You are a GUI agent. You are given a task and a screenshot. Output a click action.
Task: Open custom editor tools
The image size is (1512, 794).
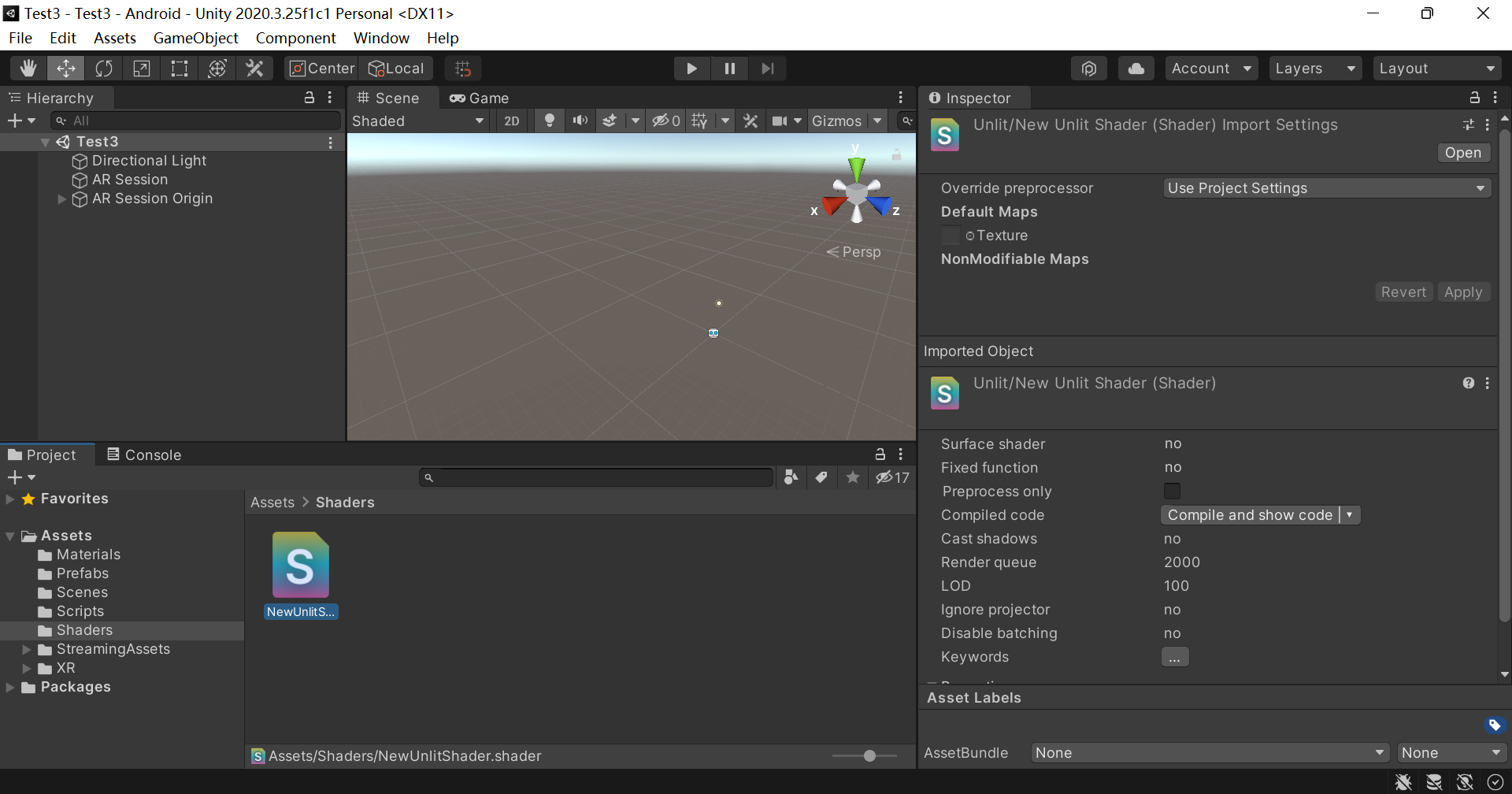tap(254, 69)
